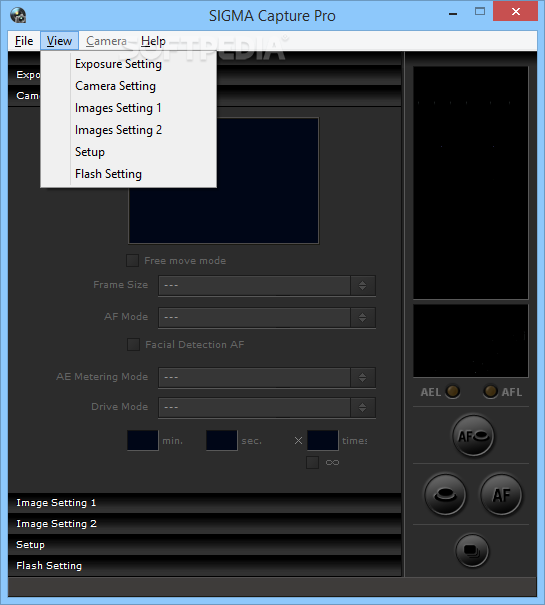Image resolution: width=545 pixels, height=605 pixels.
Task: Click the shutter release button
Action: tap(445, 495)
